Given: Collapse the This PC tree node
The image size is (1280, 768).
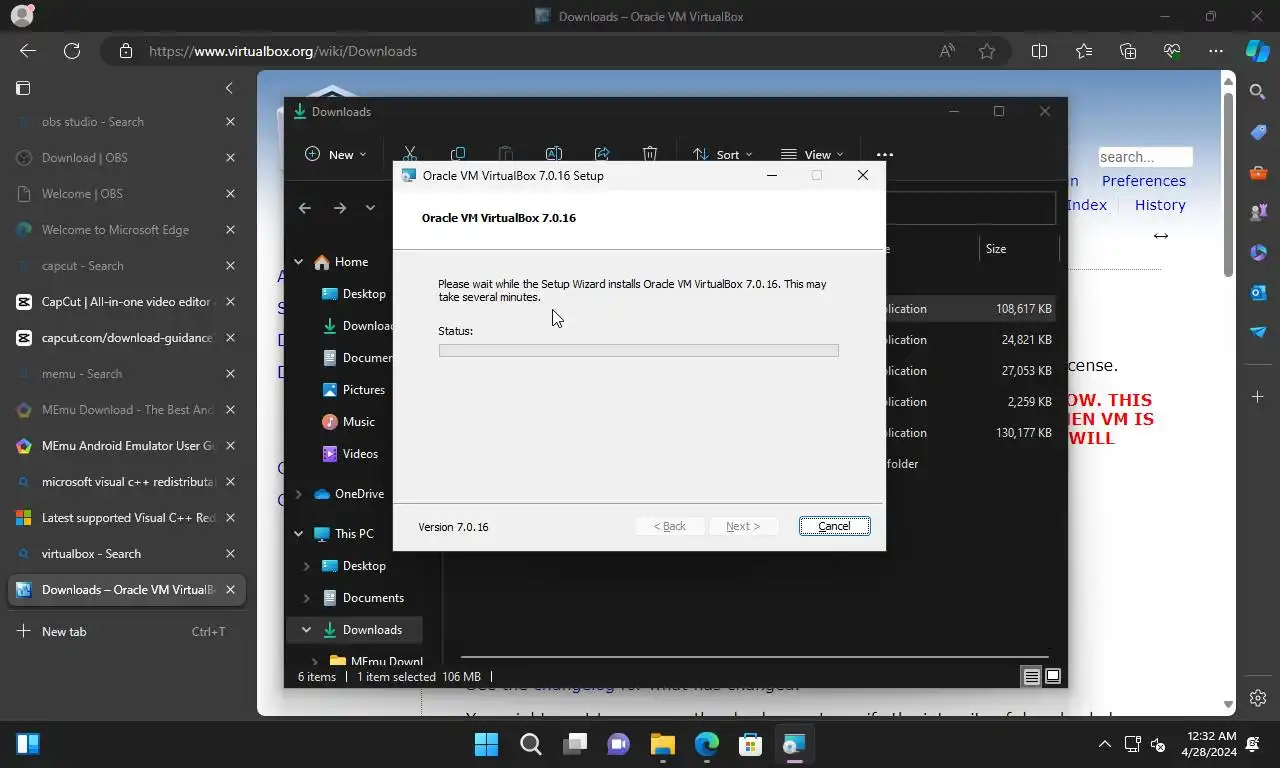Looking at the screenshot, I should click(x=298, y=534).
